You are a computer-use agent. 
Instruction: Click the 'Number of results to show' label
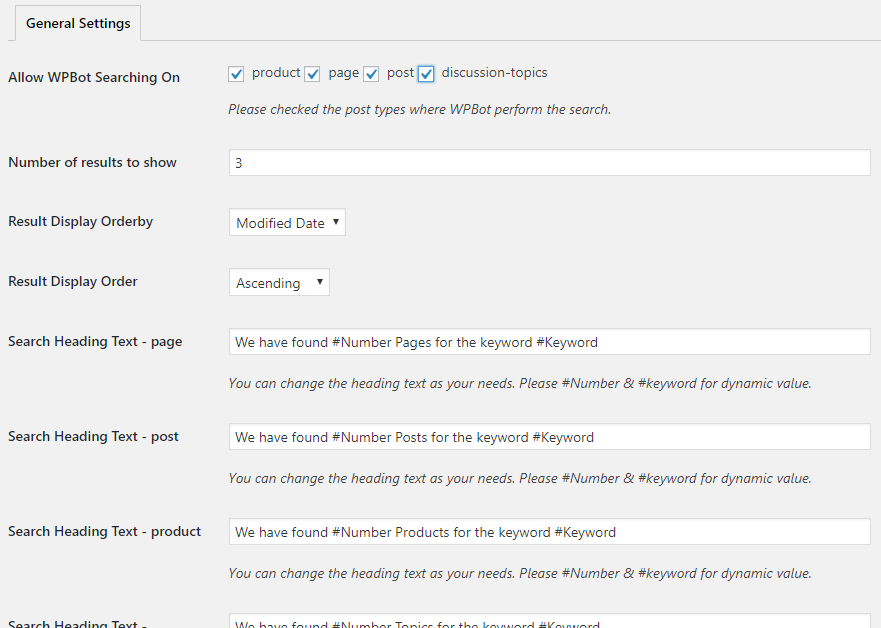pyautogui.click(x=92, y=162)
